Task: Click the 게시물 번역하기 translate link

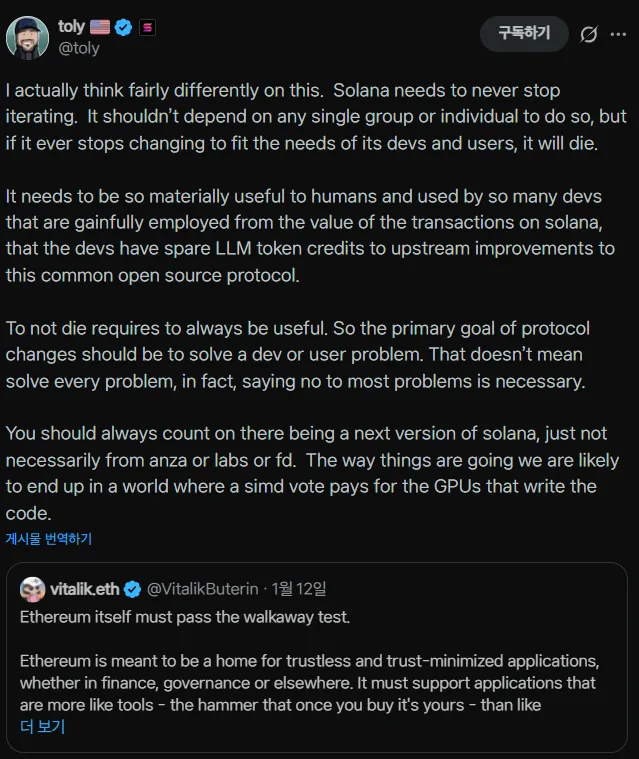Action: click(x=48, y=539)
